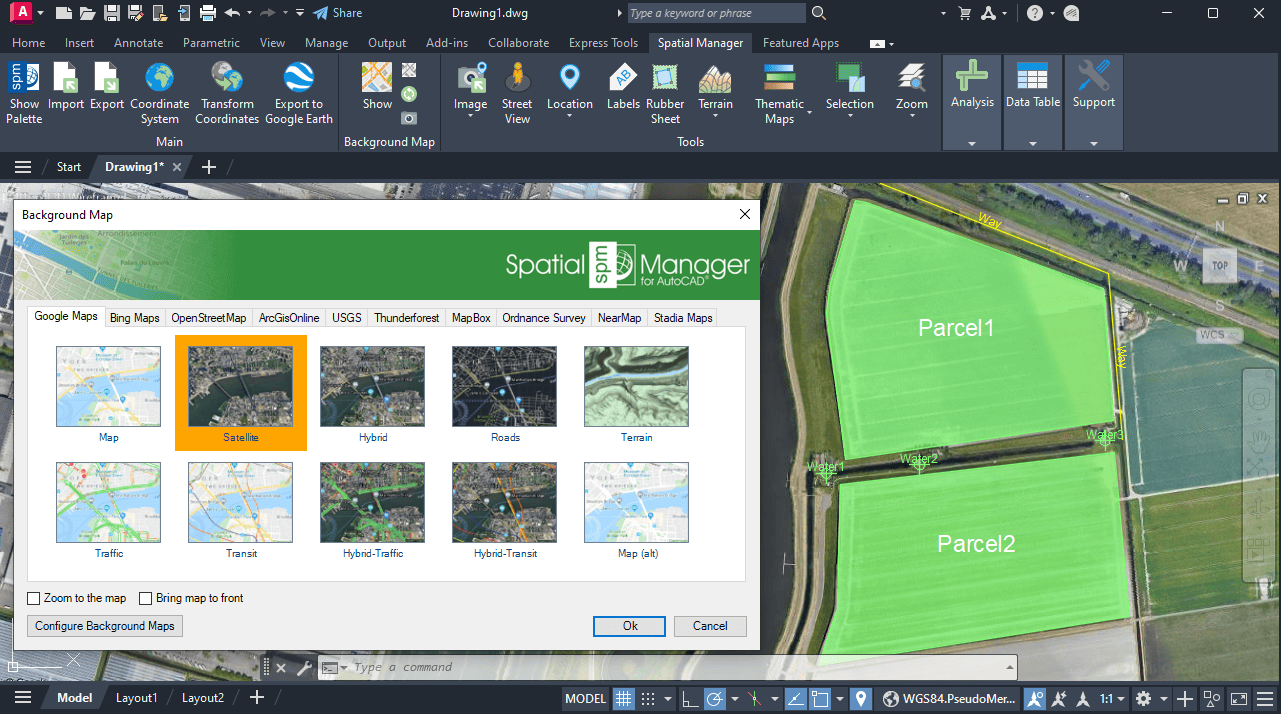Open the AutoCAD application menu

(x=22, y=13)
